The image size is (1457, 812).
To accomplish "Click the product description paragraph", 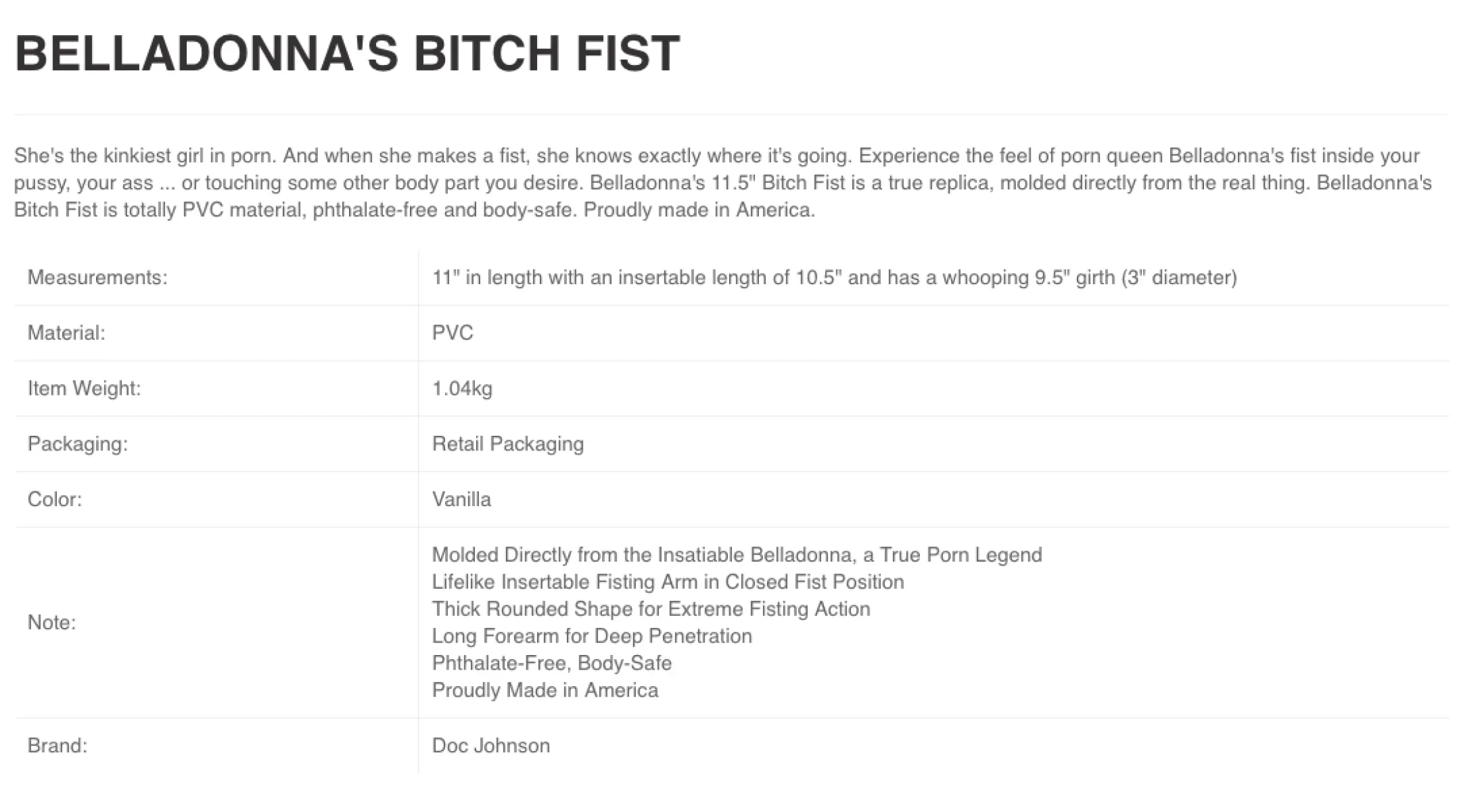I will pyautogui.click(x=722, y=183).
